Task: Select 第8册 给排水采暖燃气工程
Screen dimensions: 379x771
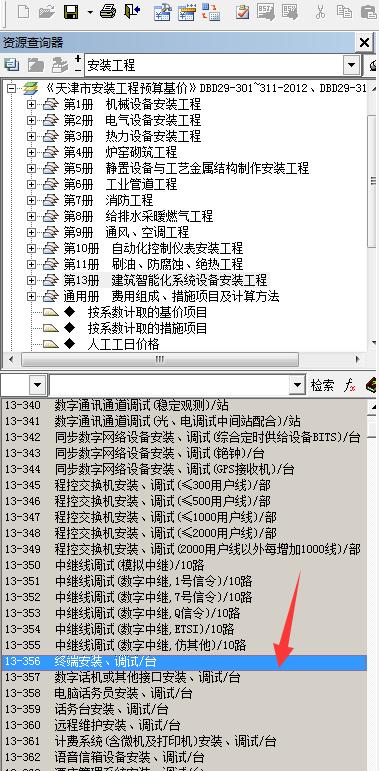Action: click(x=138, y=216)
